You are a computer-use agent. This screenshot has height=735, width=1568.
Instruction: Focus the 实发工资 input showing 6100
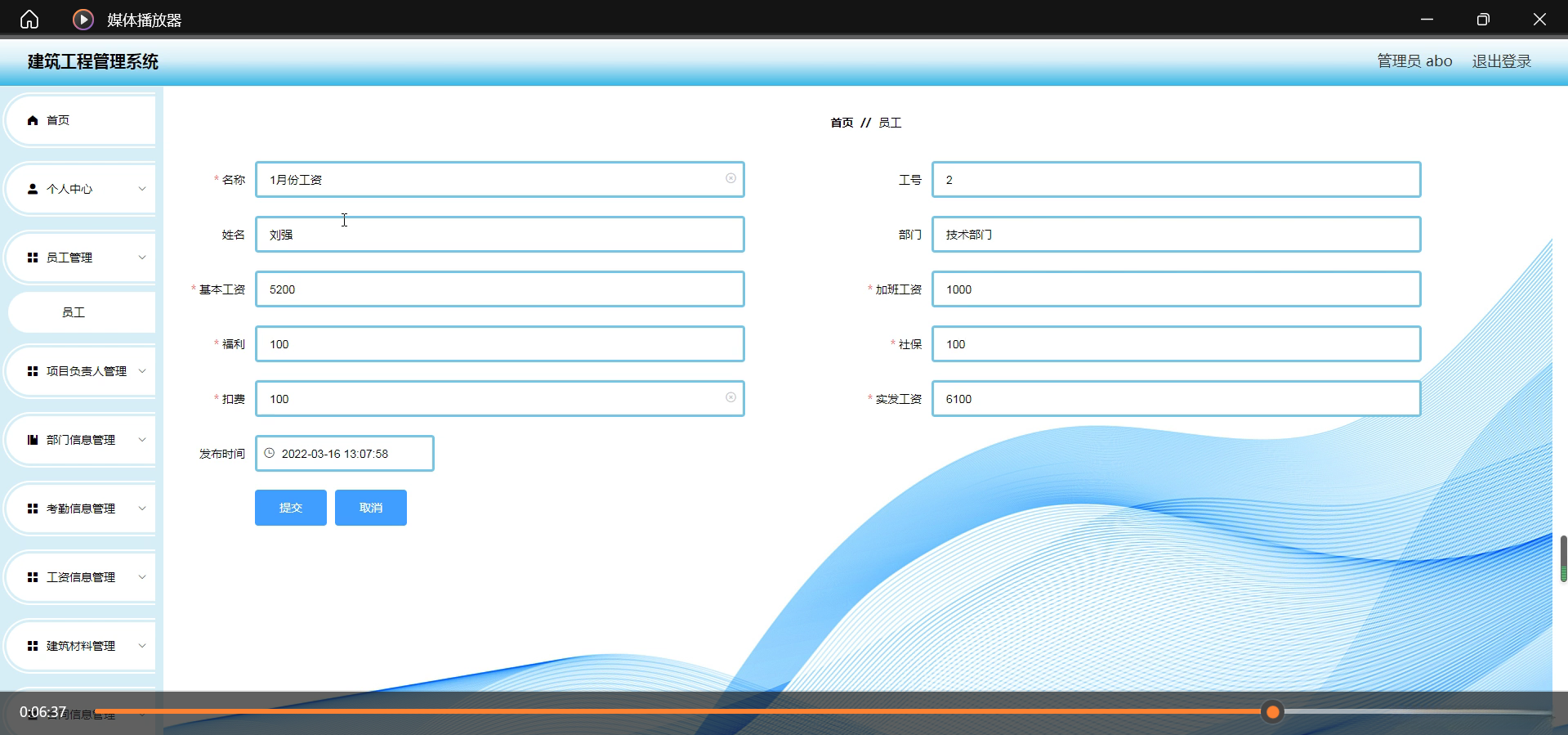[x=1176, y=399]
